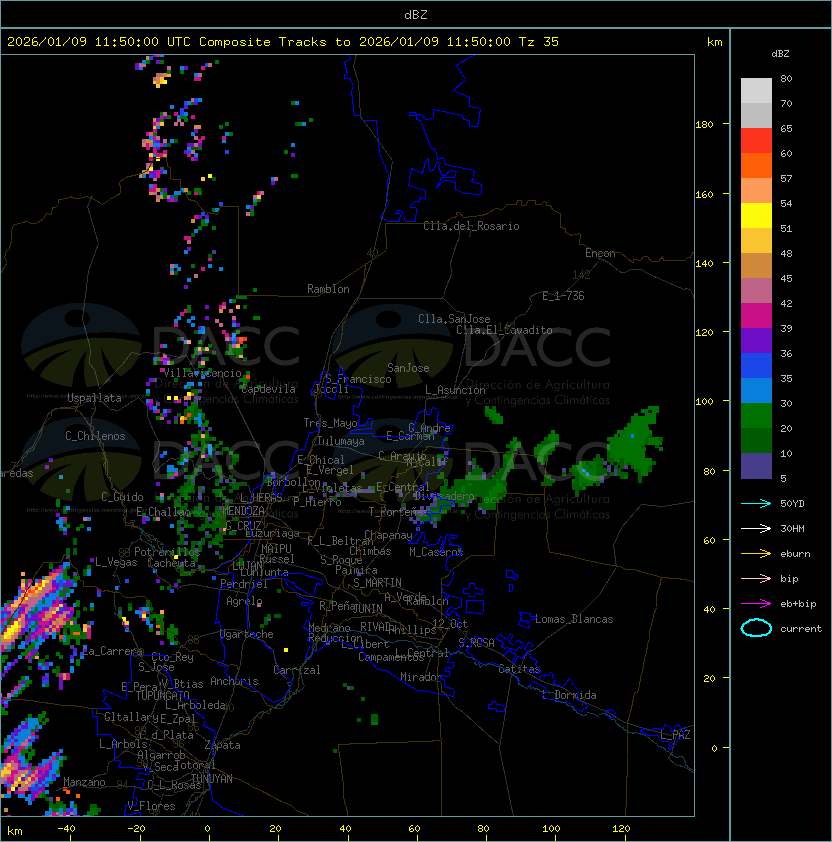The height and width of the screenshot is (842, 832).
Task: Click the V_Flores map label
Action: click(x=151, y=805)
